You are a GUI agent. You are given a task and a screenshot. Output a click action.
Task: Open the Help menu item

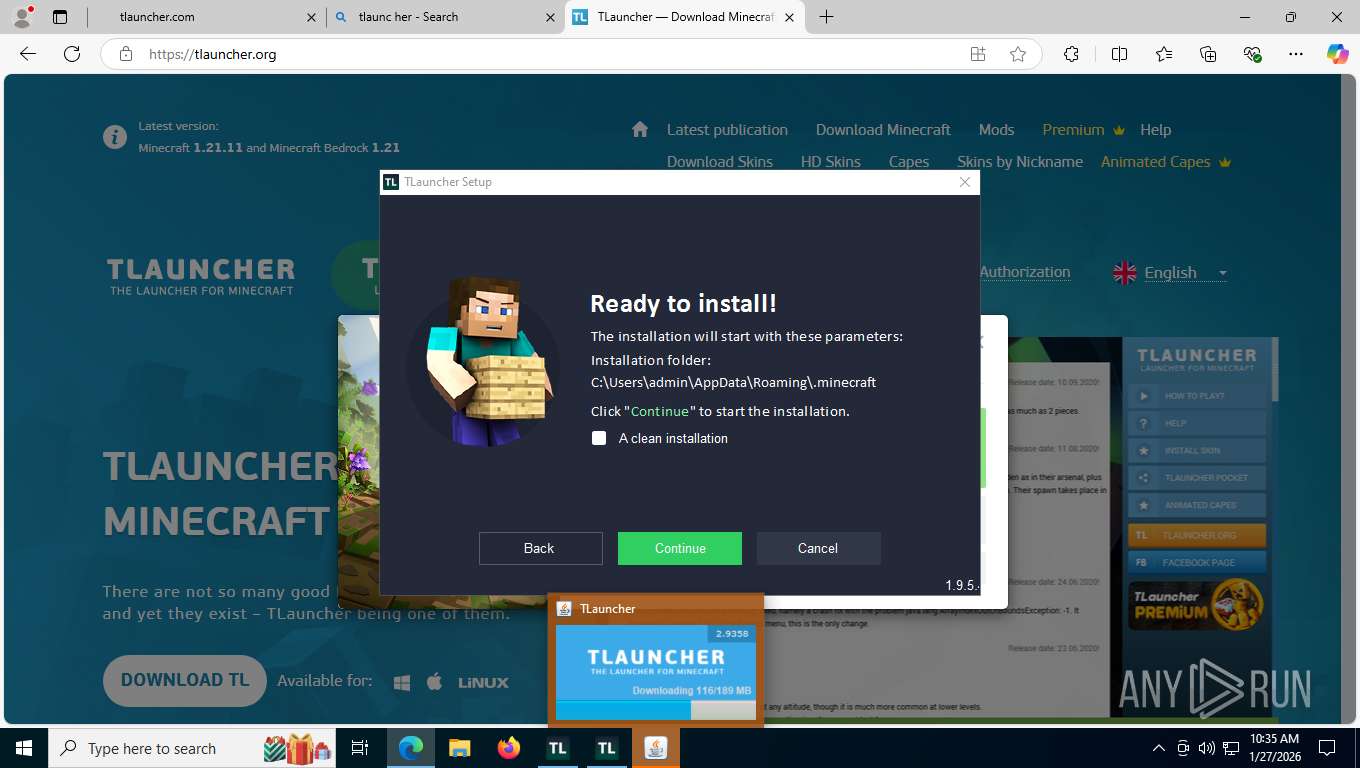(1155, 130)
